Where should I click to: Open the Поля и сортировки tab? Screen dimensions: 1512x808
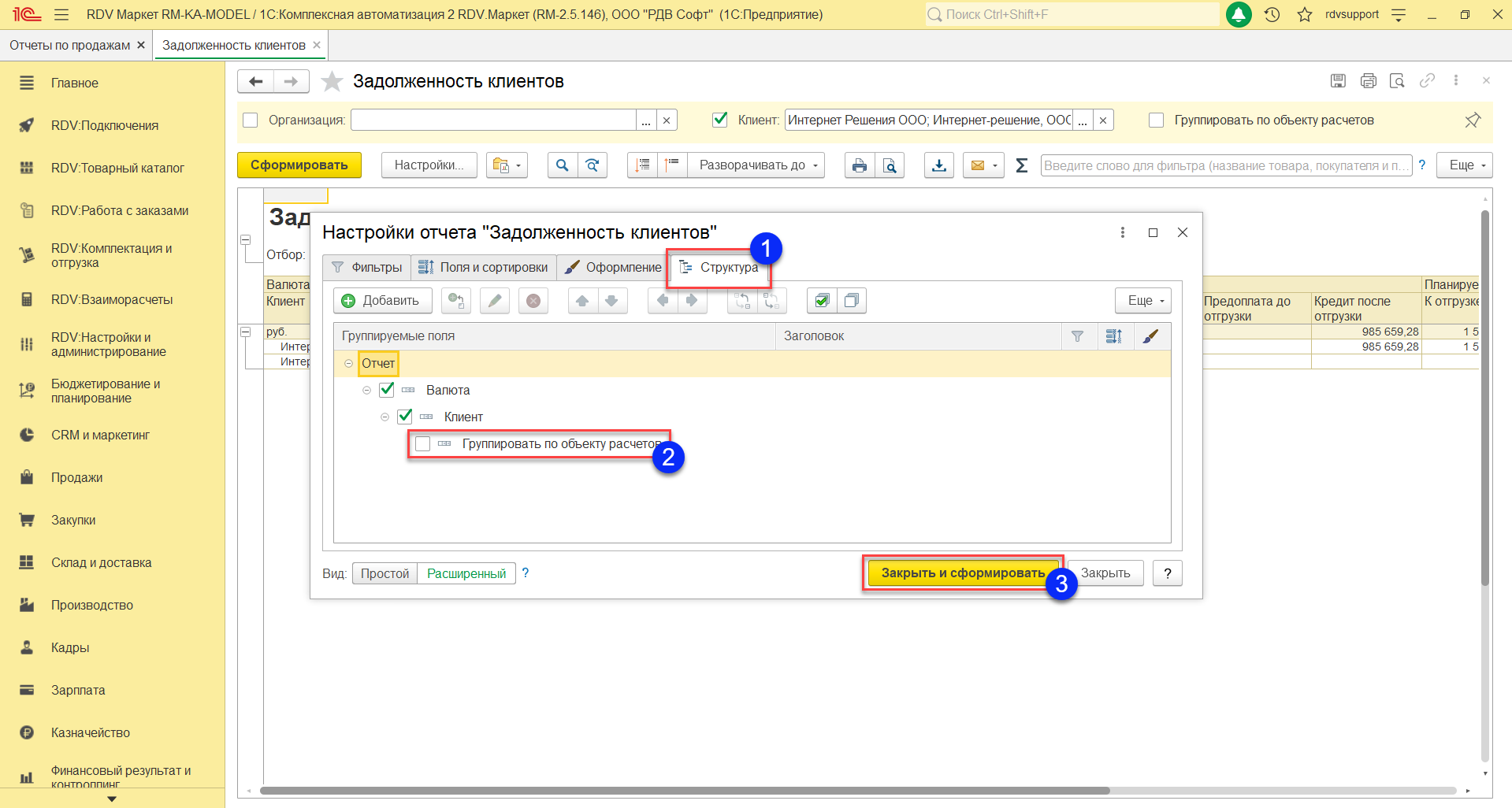483,268
